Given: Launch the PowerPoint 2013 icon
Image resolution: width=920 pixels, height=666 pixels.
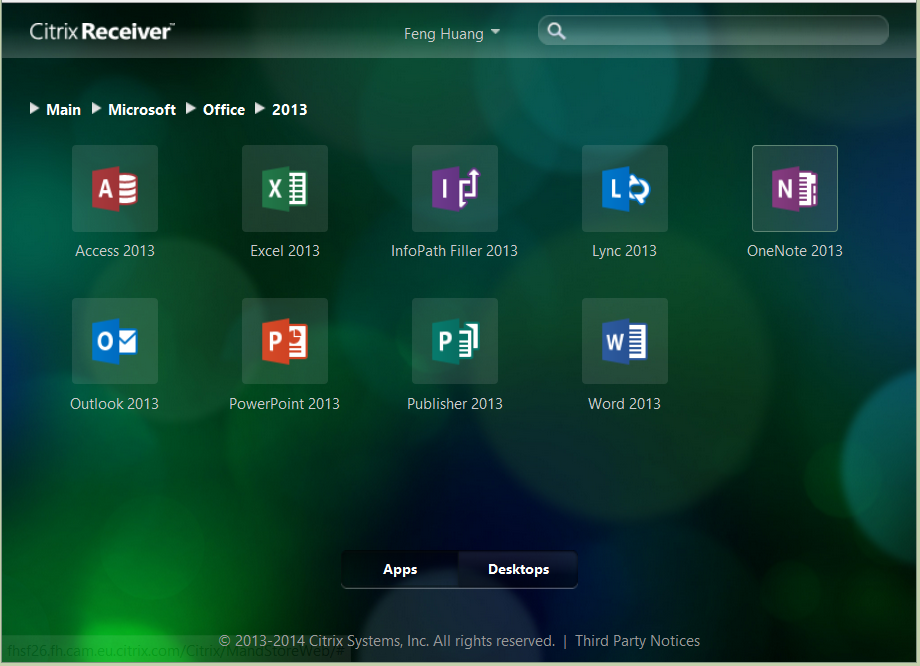Looking at the screenshot, I should 285,341.
